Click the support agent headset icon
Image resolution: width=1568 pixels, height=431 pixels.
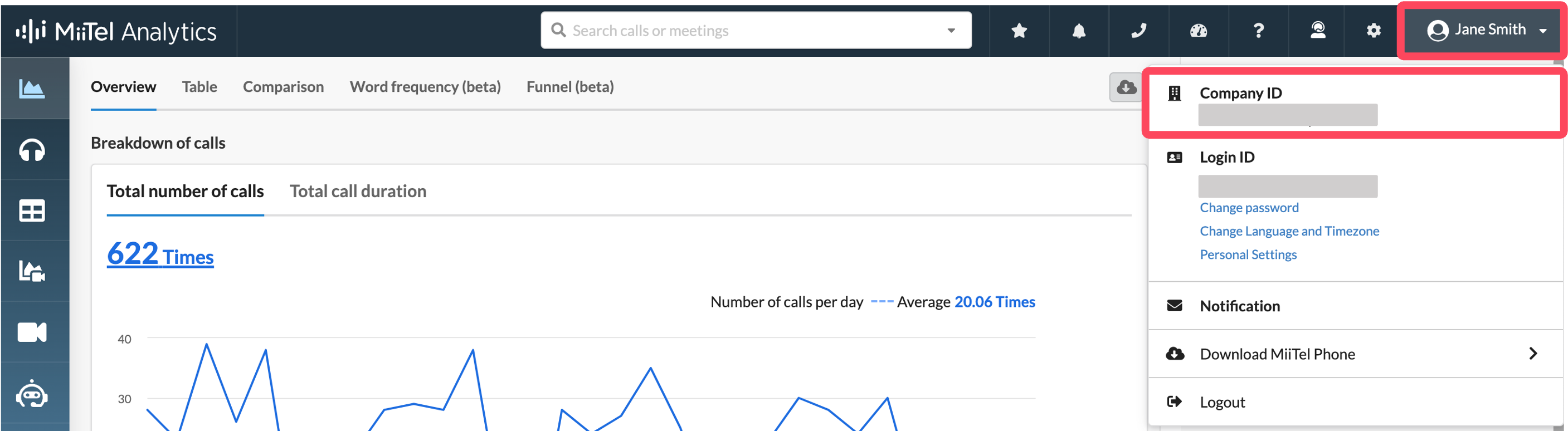coord(1318,30)
